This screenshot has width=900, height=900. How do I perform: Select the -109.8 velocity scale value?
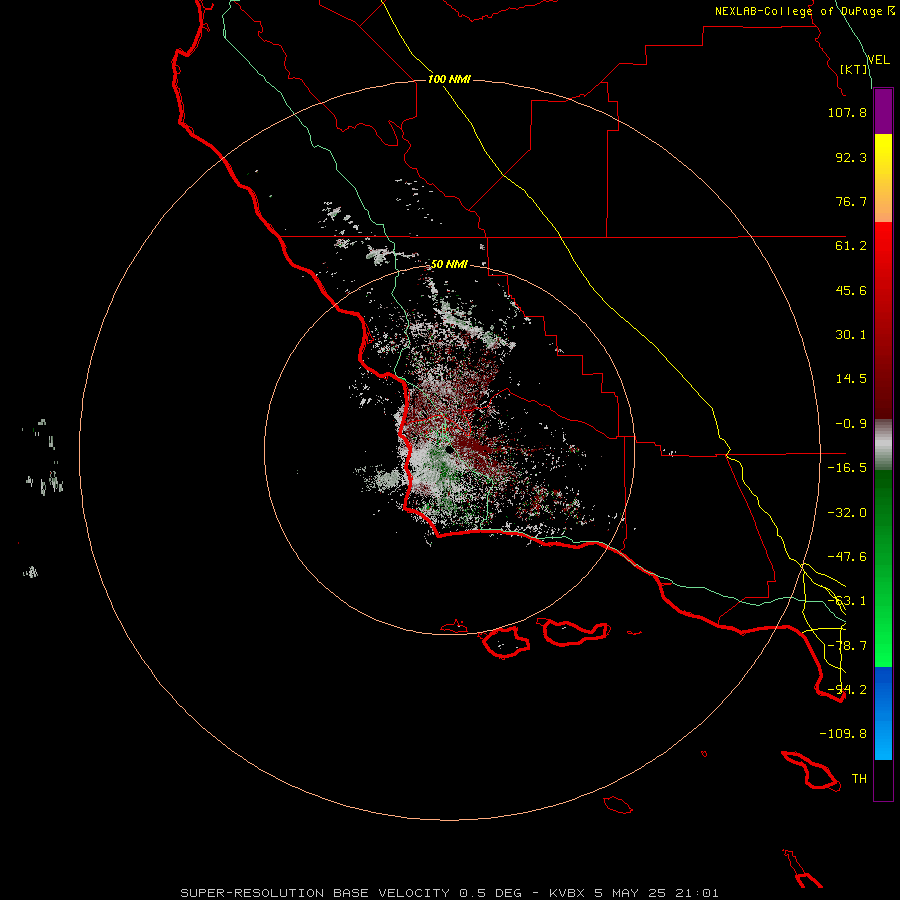coord(843,734)
